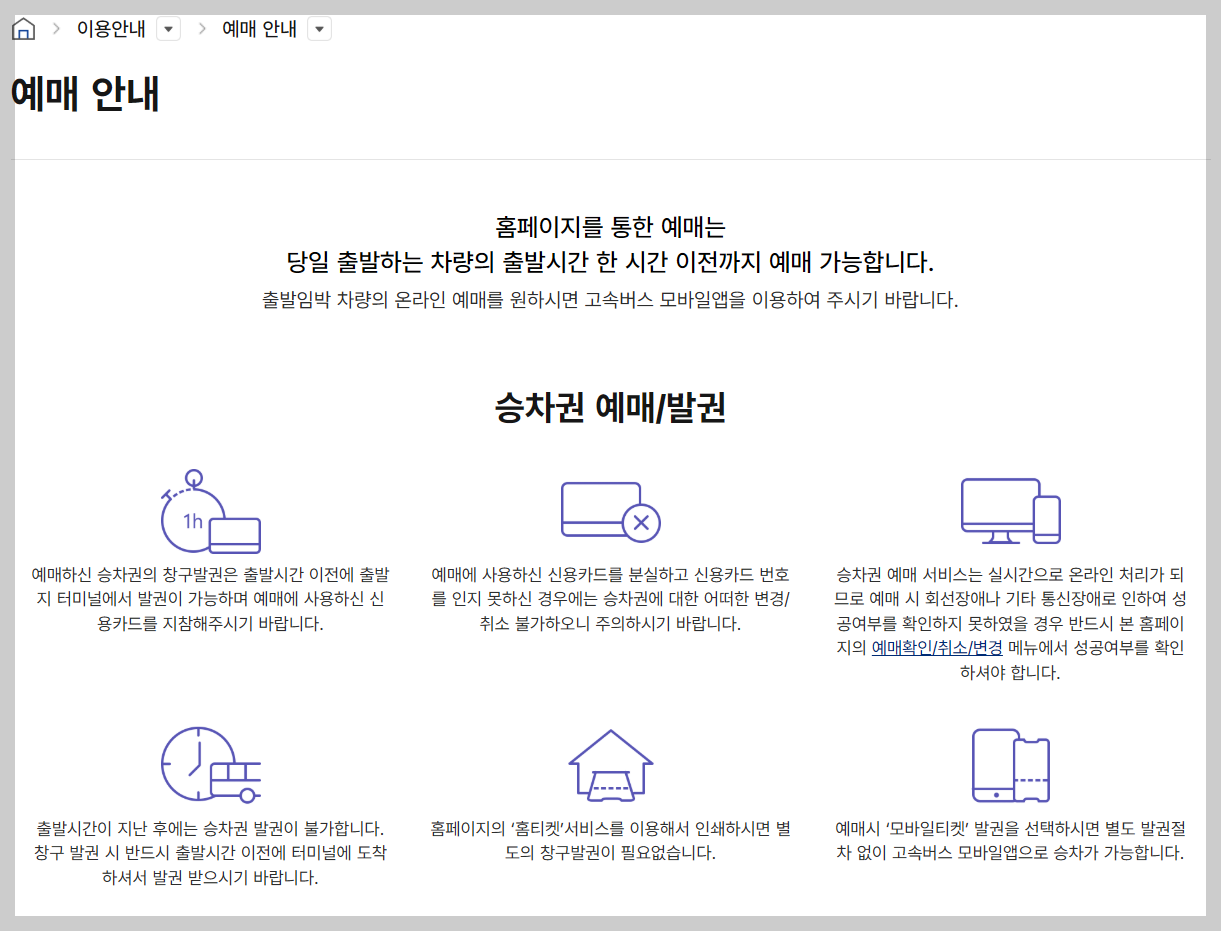Click the 승차권 예매/발권 section title
The image size is (1221, 931).
click(610, 405)
